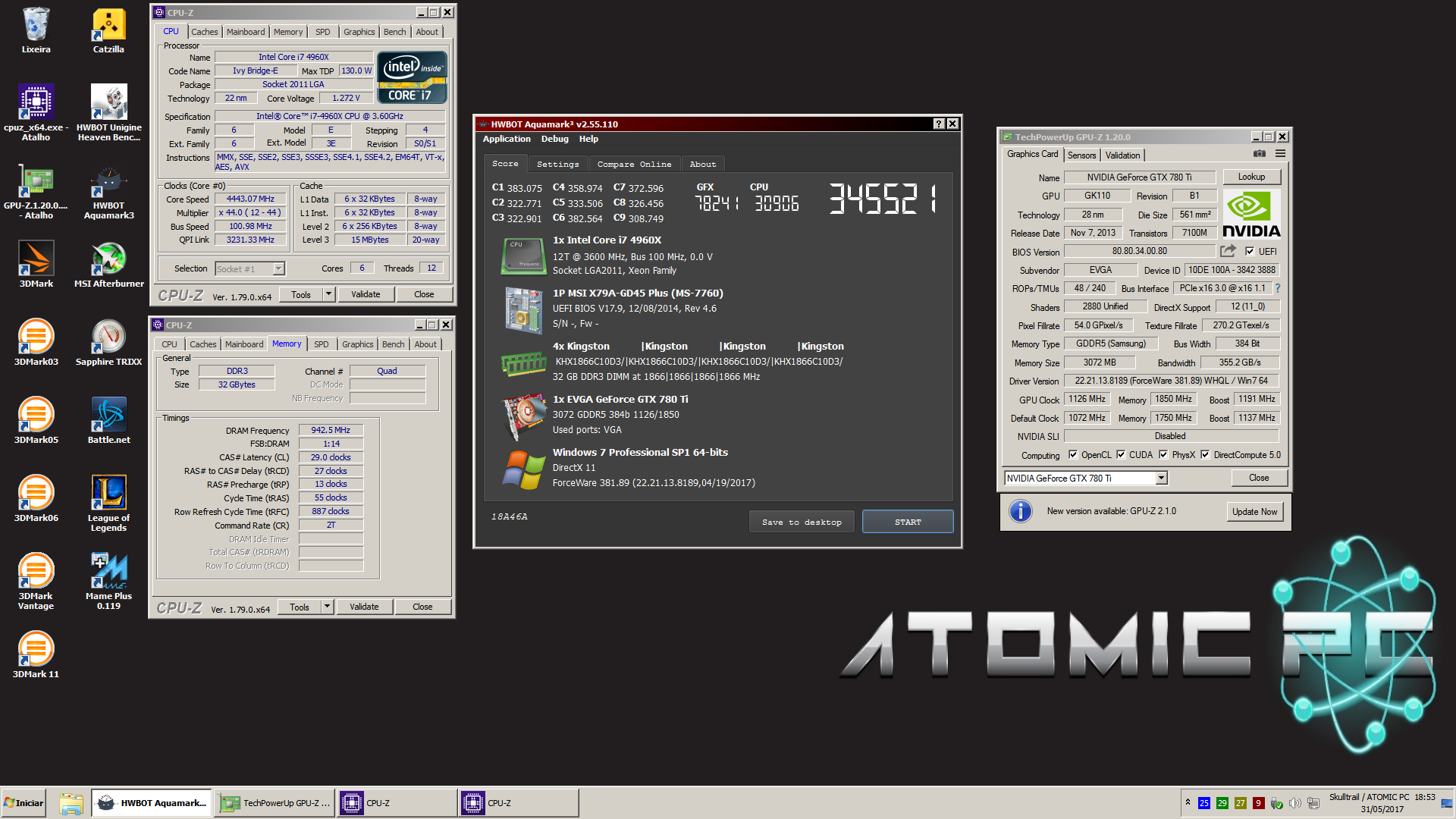This screenshot has height=819, width=1456.
Task: Toggle the UEFI checkbox in GPU-Z
Action: point(1250,252)
